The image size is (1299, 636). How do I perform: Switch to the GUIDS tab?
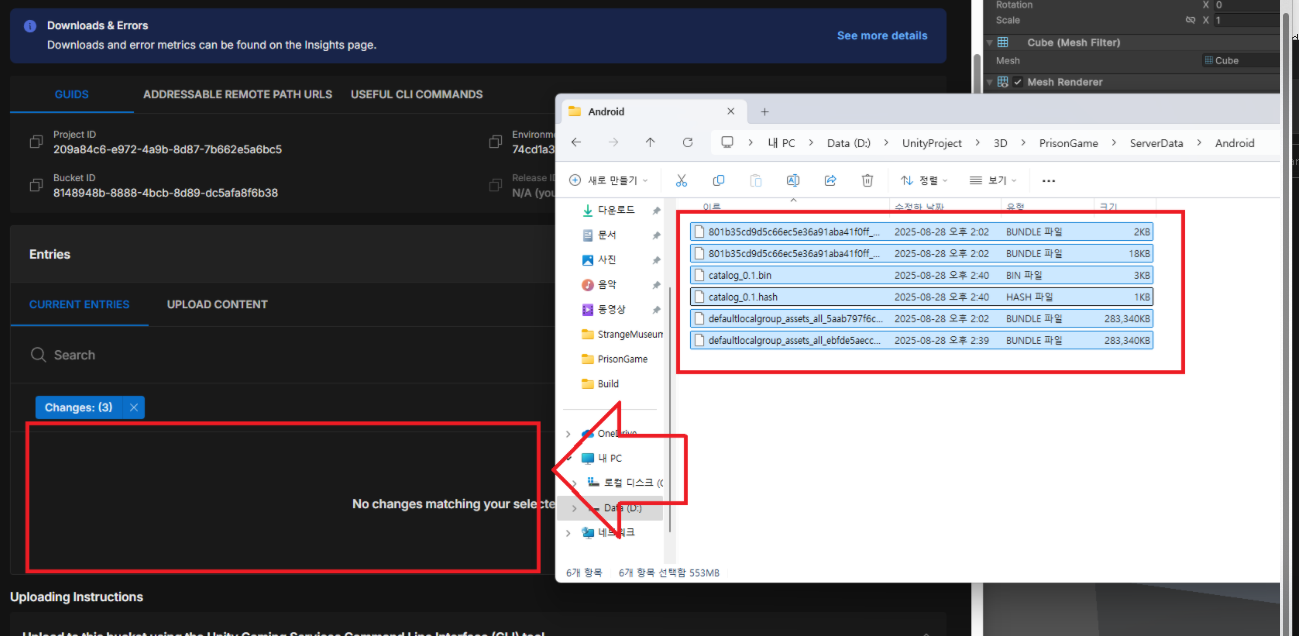pyautogui.click(x=71, y=94)
